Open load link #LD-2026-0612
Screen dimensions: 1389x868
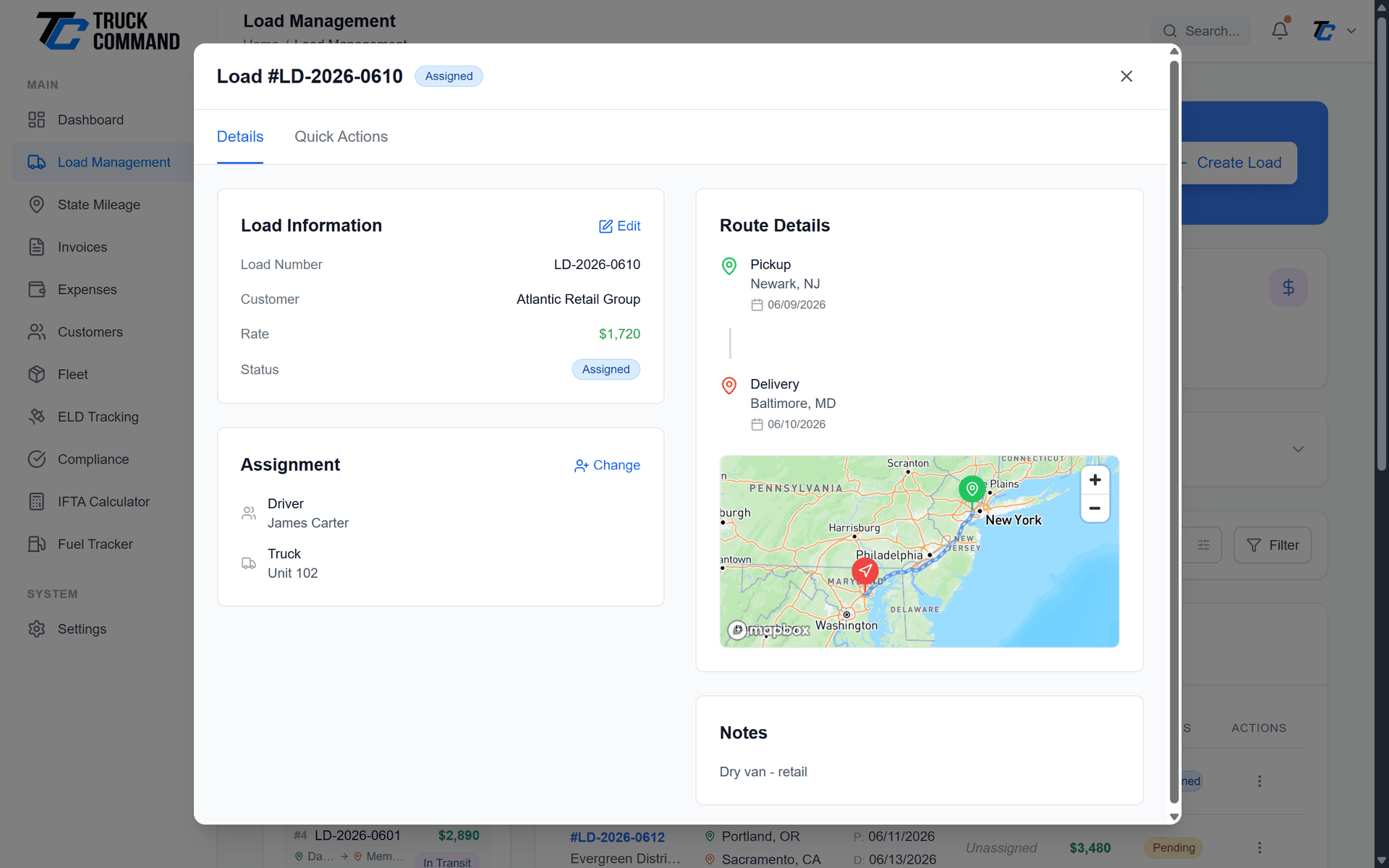pyautogui.click(x=617, y=837)
